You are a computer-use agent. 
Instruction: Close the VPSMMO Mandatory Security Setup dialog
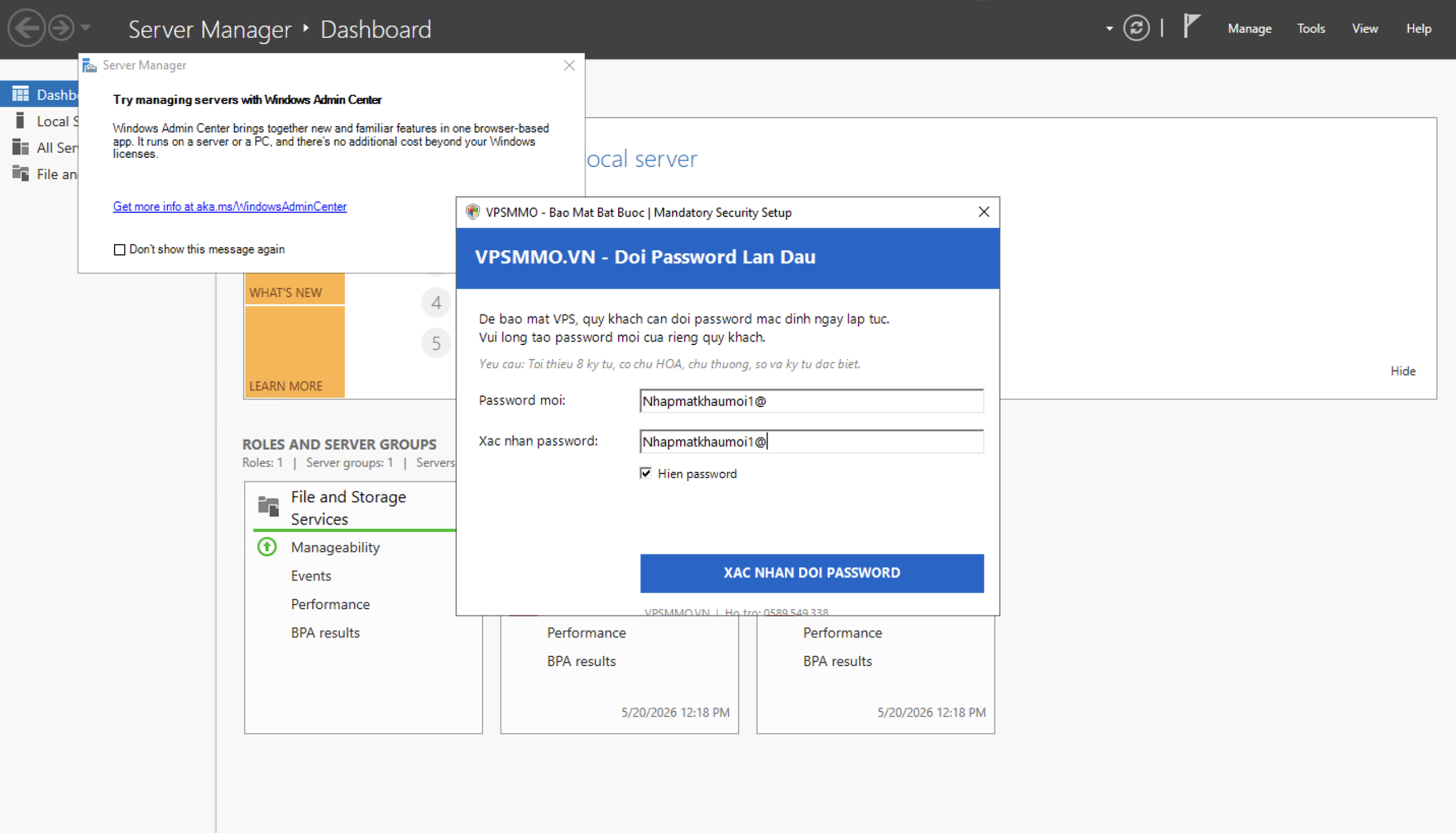pos(983,212)
